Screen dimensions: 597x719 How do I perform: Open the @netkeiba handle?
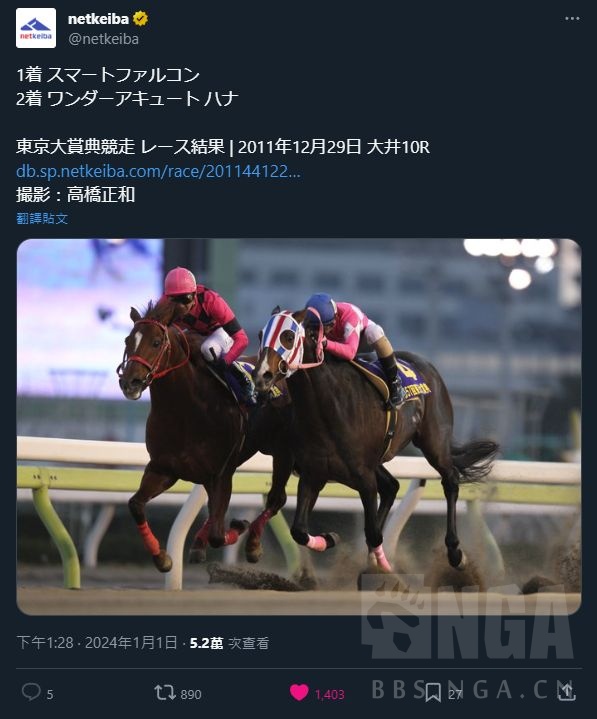coord(103,39)
